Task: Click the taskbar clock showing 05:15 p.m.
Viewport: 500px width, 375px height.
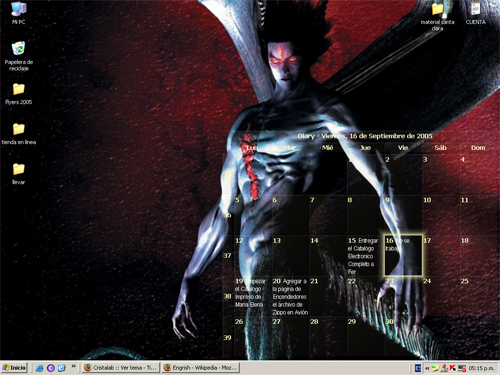Action: (x=481, y=368)
